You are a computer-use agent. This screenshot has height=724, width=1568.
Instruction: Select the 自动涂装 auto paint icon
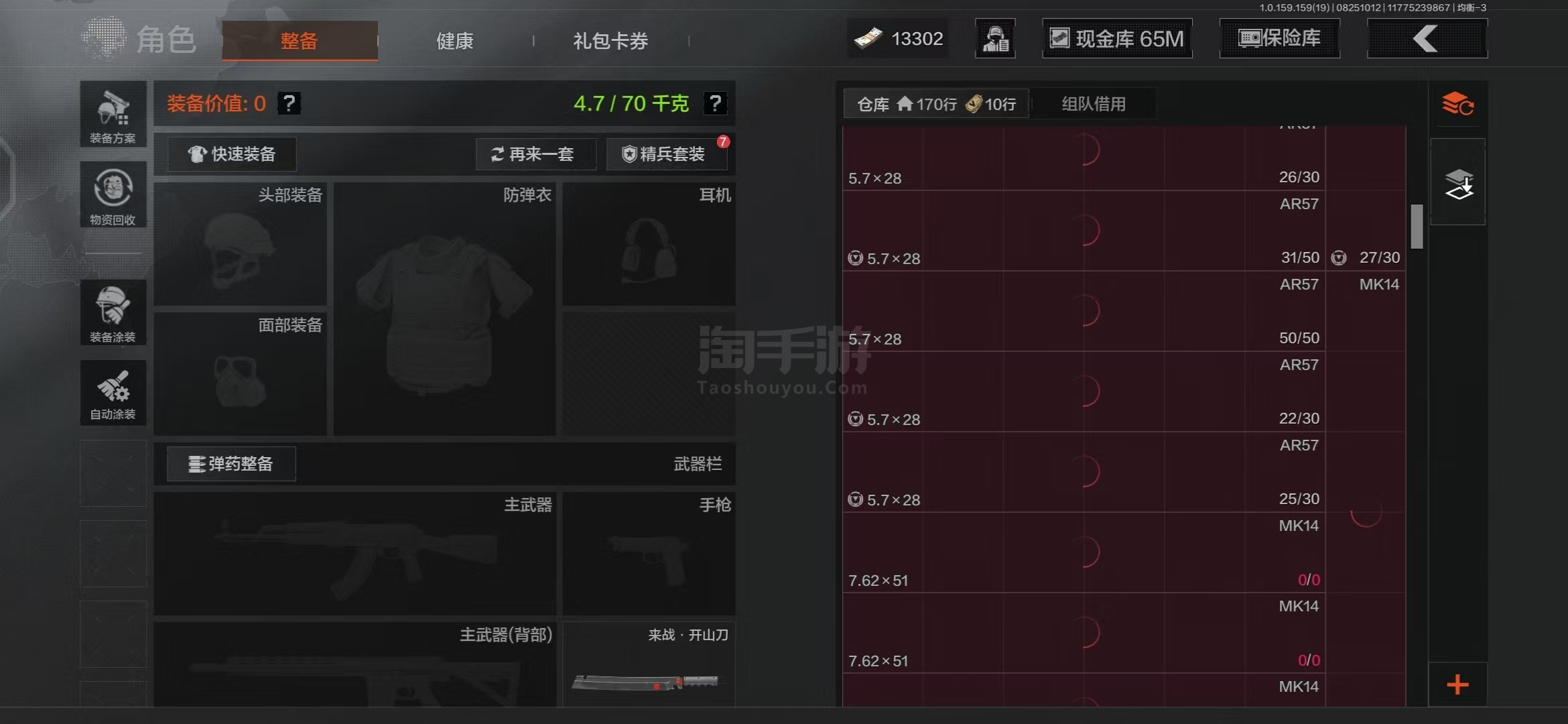(x=113, y=392)
